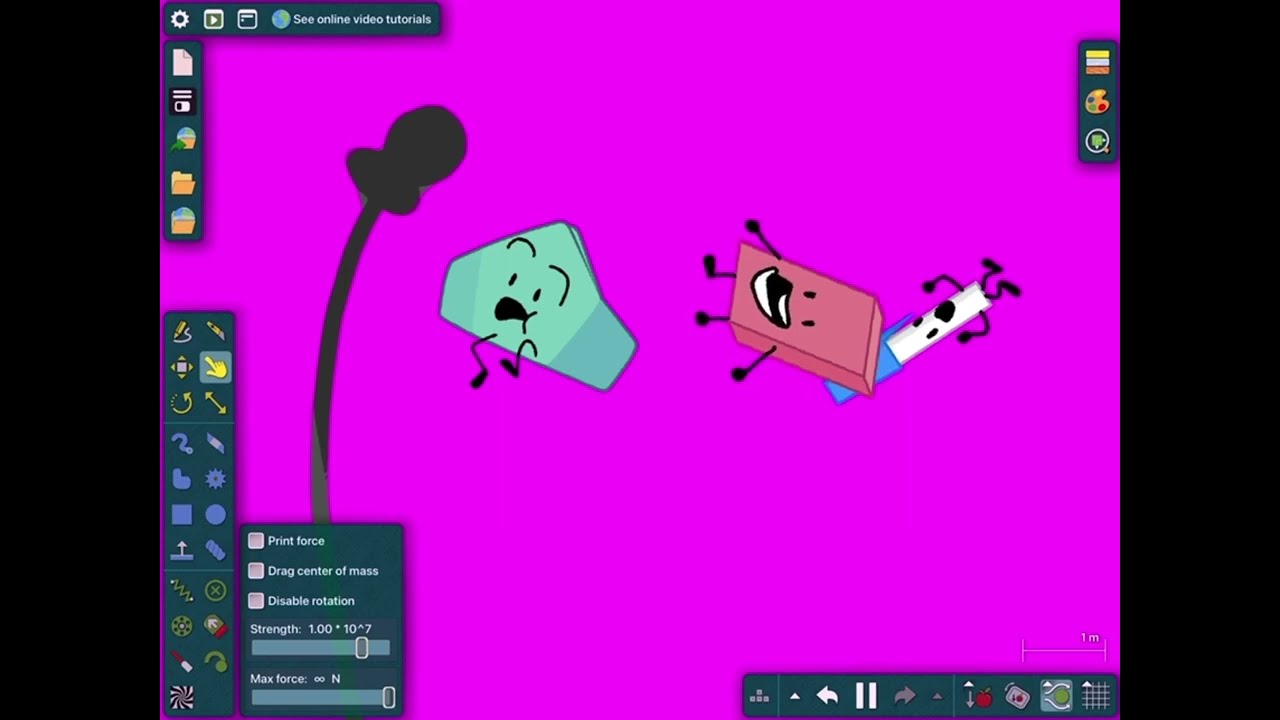The image size is (1280, 720).
Task: Click the window layout icon in top bar
Action: pos(247,19)
